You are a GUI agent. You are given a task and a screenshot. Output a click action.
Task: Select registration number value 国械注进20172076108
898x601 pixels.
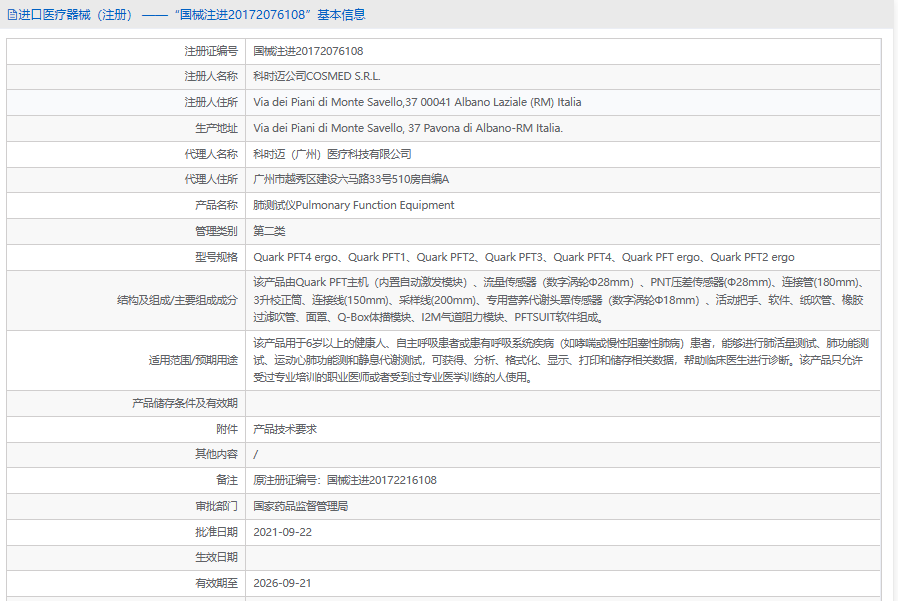[308, 51]
